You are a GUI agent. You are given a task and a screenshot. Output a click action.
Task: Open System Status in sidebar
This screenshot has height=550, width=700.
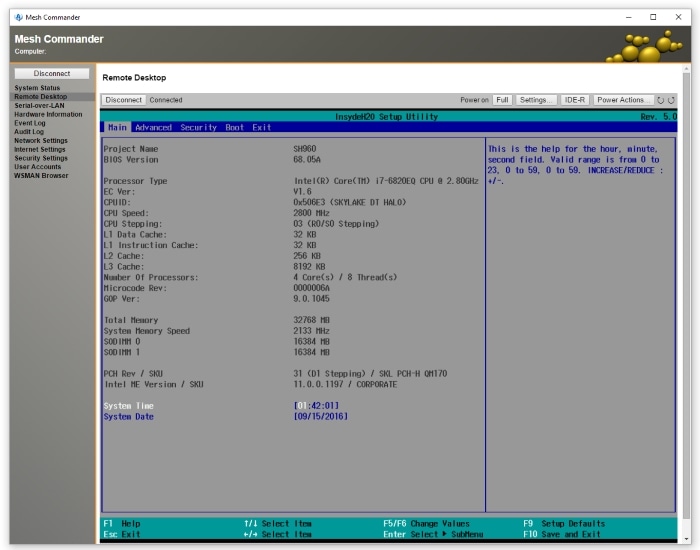(x=37, y=88)
